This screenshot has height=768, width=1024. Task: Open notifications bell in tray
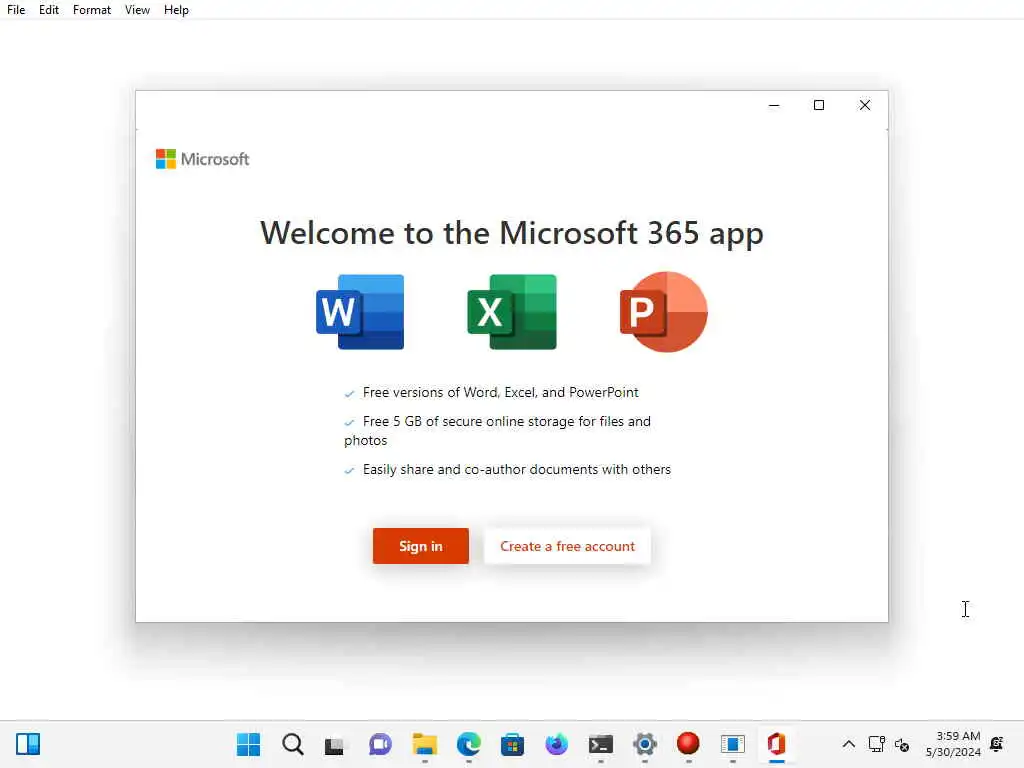(x=997, y=744)
